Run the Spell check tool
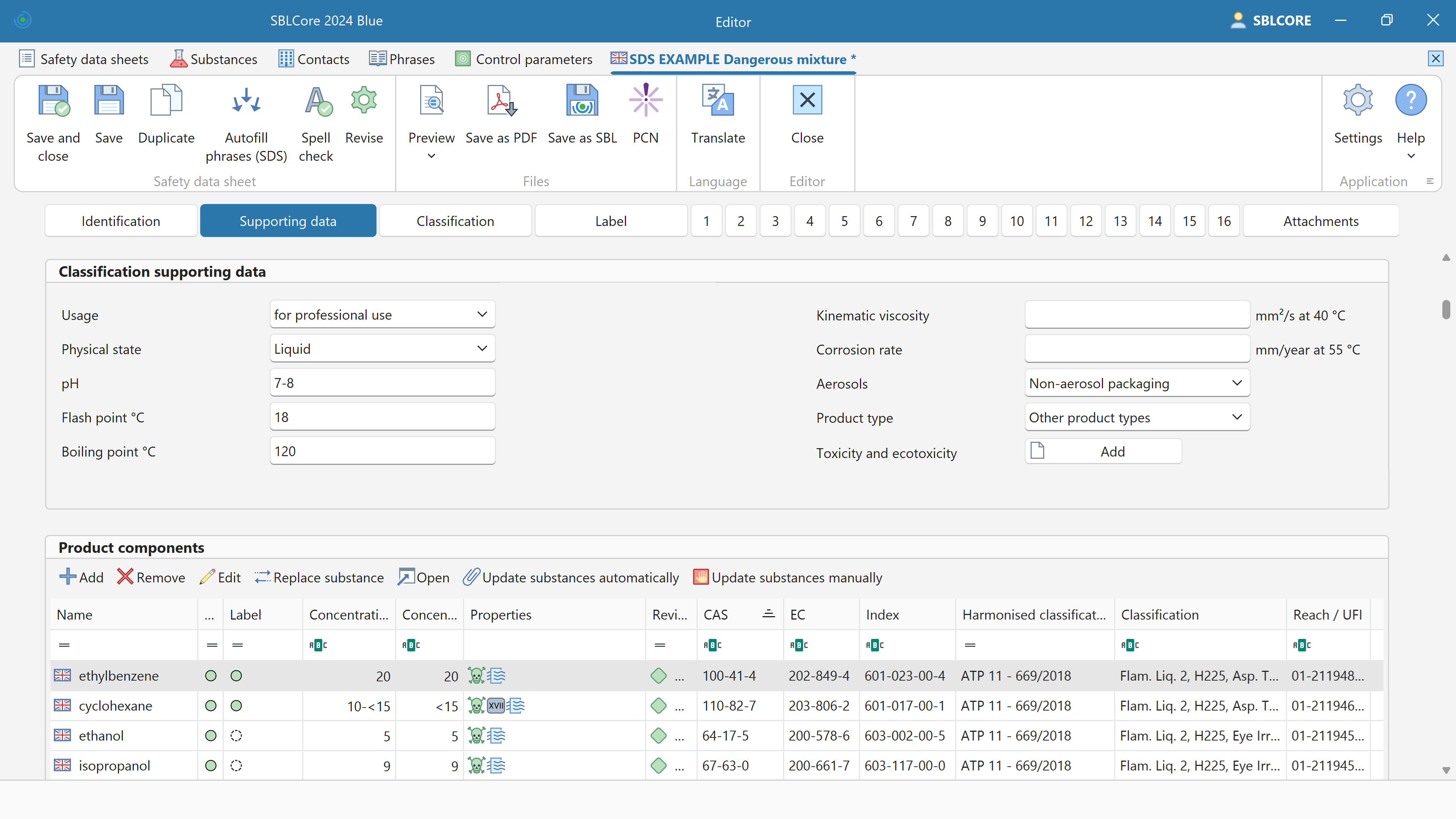This screenshot has height=819, width=1456. pyautogui.click(x=316, y=100)
